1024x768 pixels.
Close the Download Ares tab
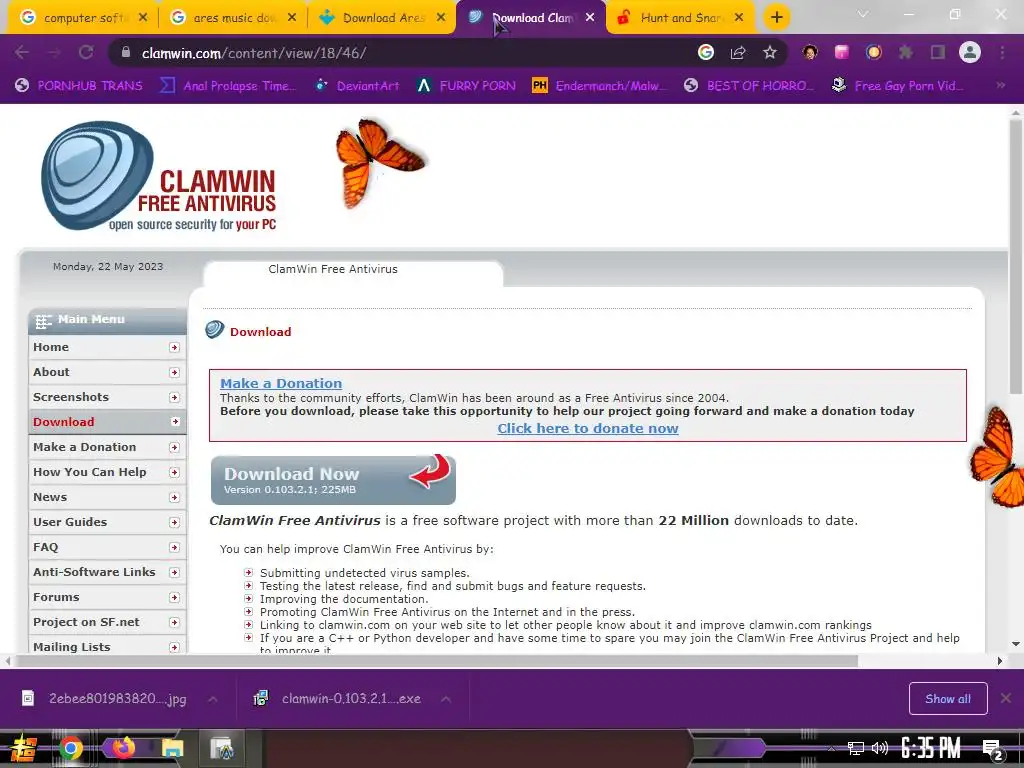click(x=441, y=18)
